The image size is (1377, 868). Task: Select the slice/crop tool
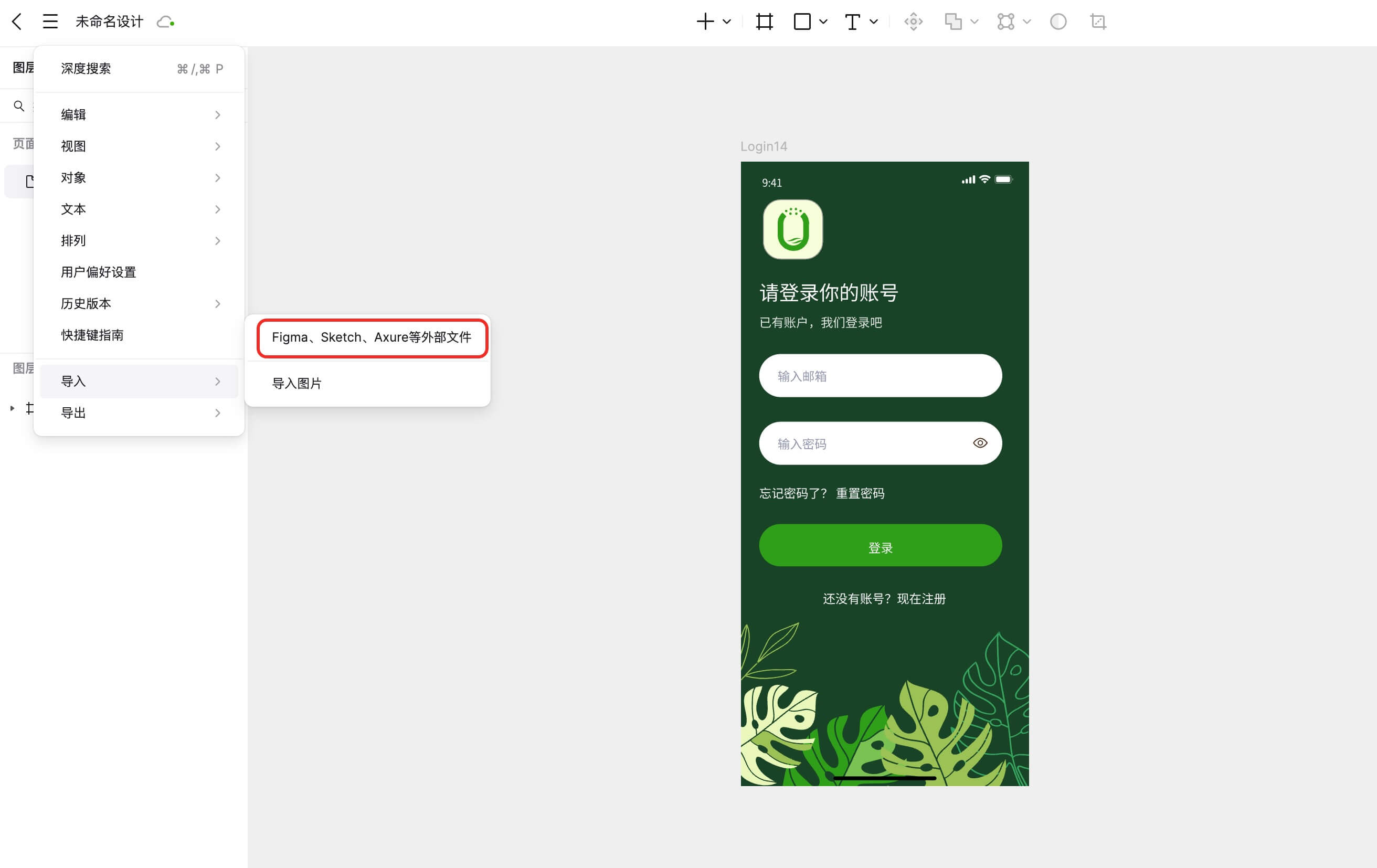pos(1098,21)
